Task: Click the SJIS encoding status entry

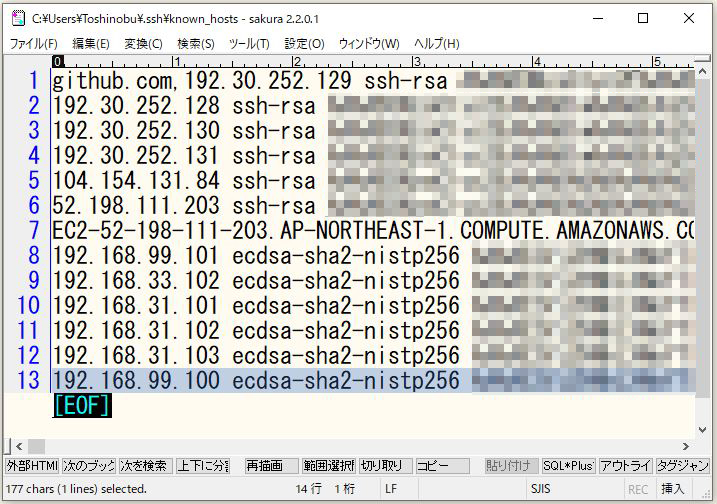Action: (x=540, y=489)
